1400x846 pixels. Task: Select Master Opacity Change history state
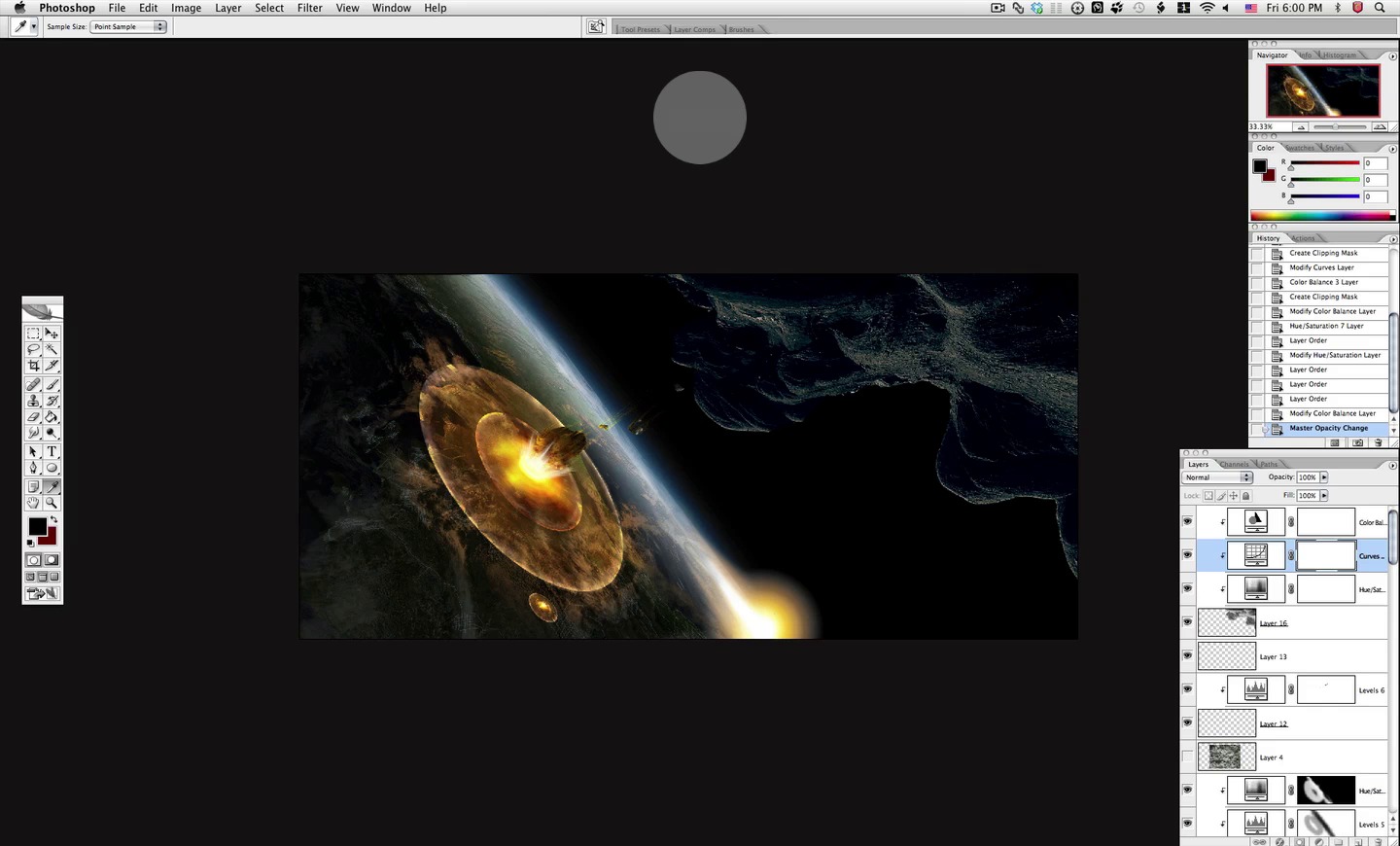pos(1328,428)
